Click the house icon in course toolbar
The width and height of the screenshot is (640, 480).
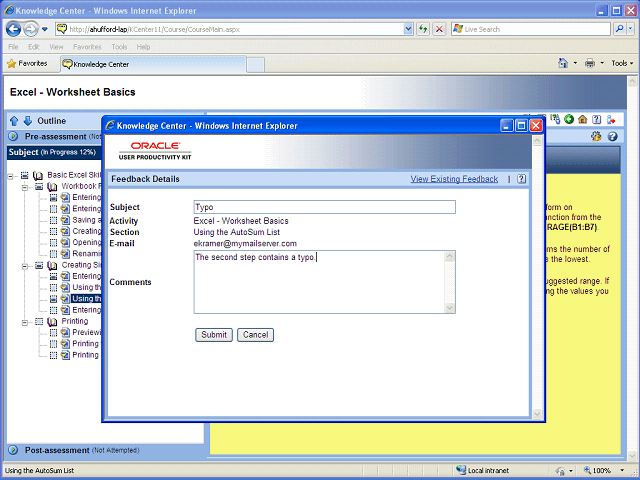click(x=582, y=119)
